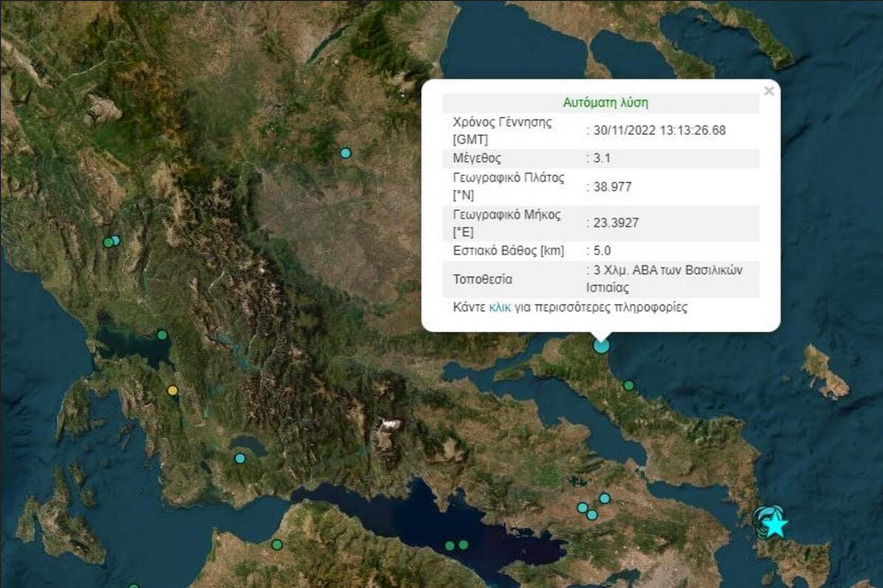Select the right green marker in the Gulf of Corinth
Viewport: 883px width, 588px height.
click(x=463, y=544)
